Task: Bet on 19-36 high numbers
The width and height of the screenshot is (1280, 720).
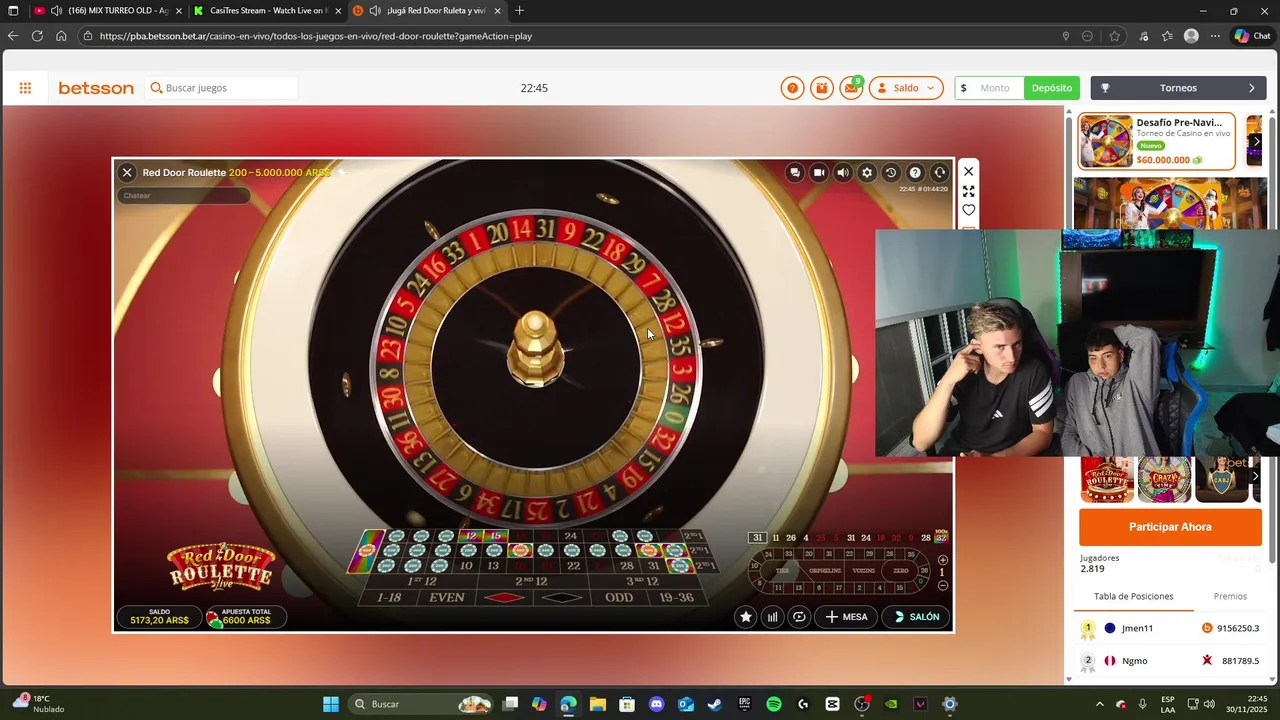Action: pyautogui.click(x=677, y=598)
